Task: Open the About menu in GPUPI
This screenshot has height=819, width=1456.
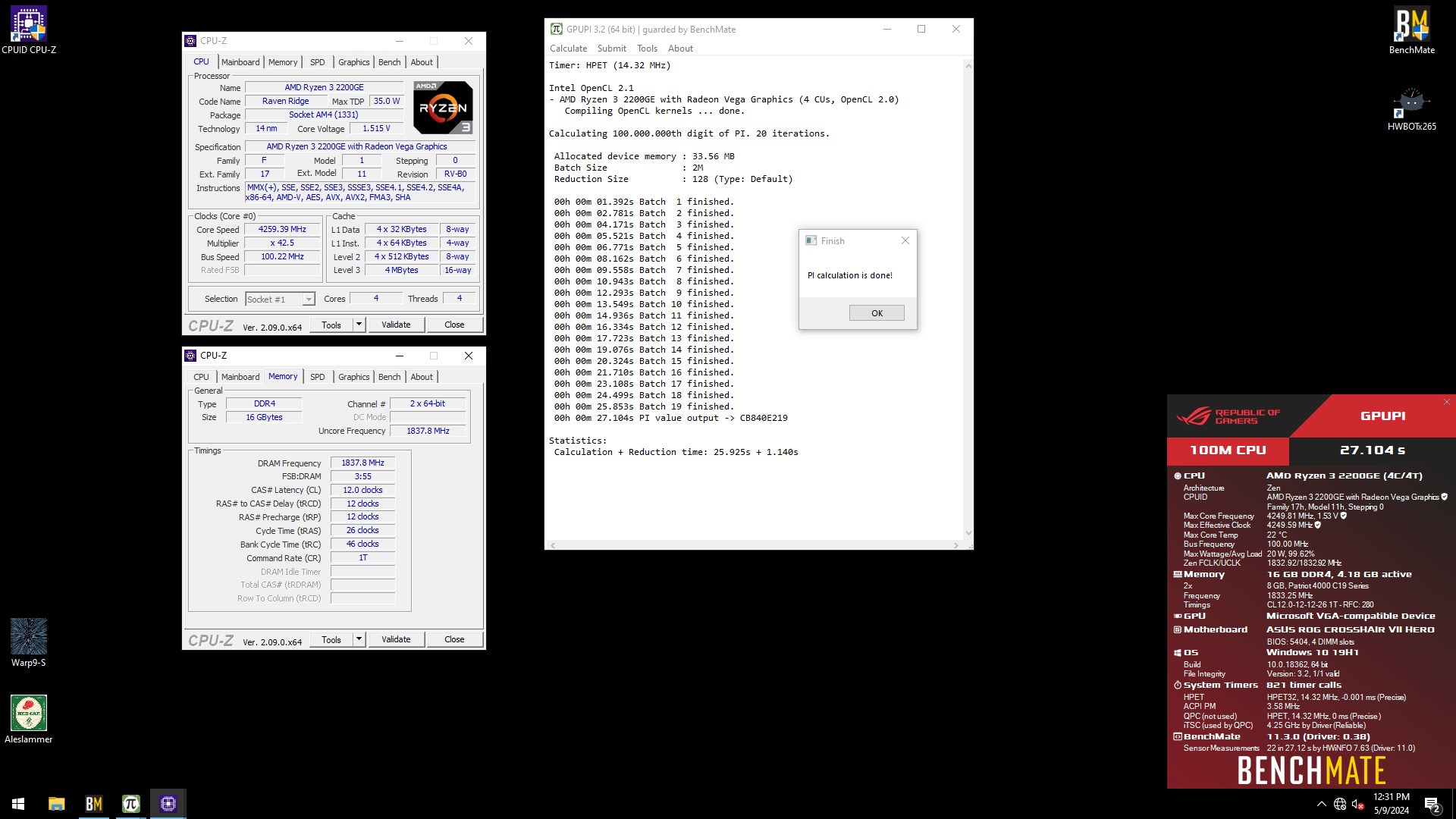Action: pos(680,49)
